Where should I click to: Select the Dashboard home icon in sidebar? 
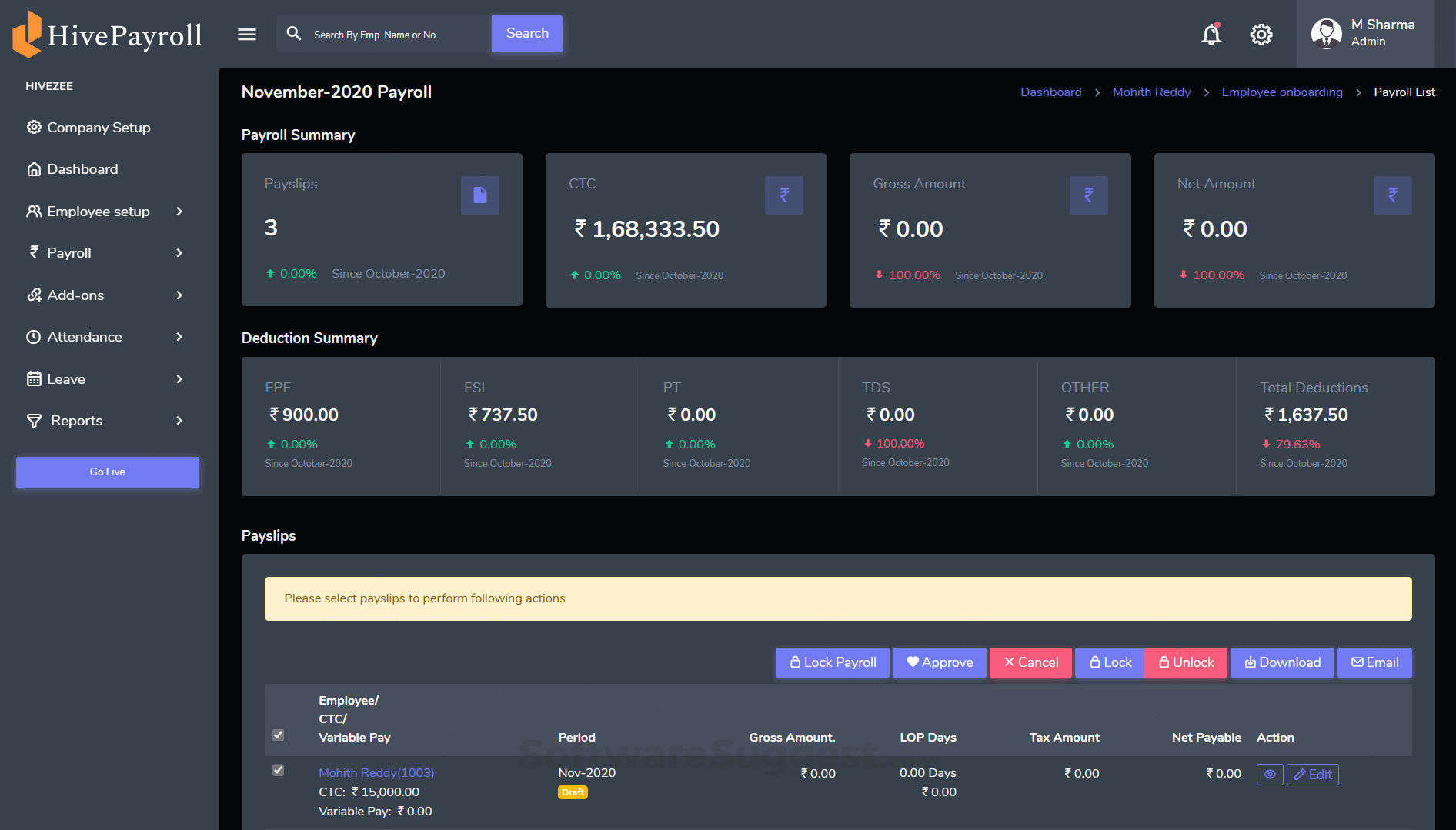(34, 168)
